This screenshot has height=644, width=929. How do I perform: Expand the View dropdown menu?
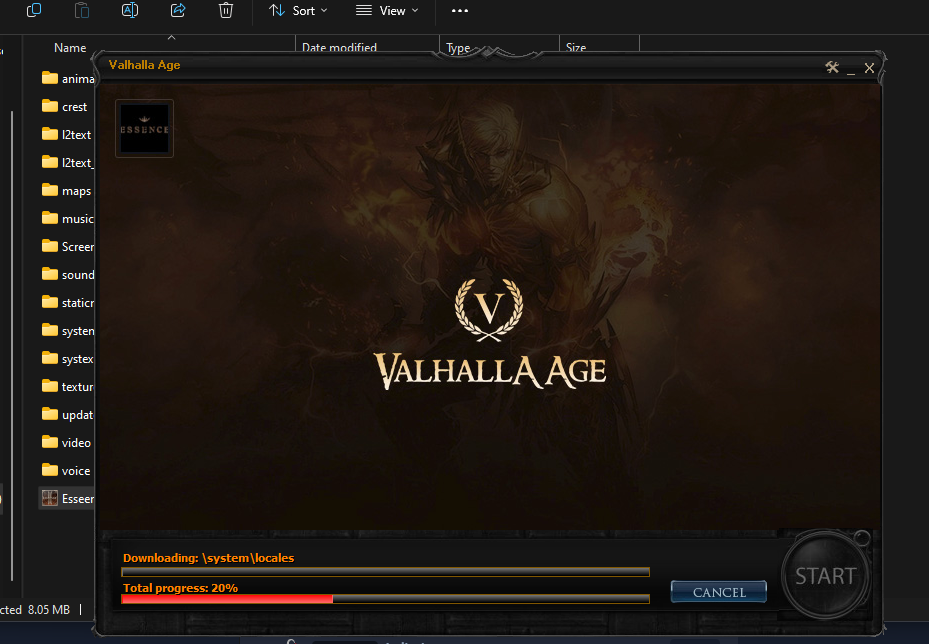coord(387,10)
